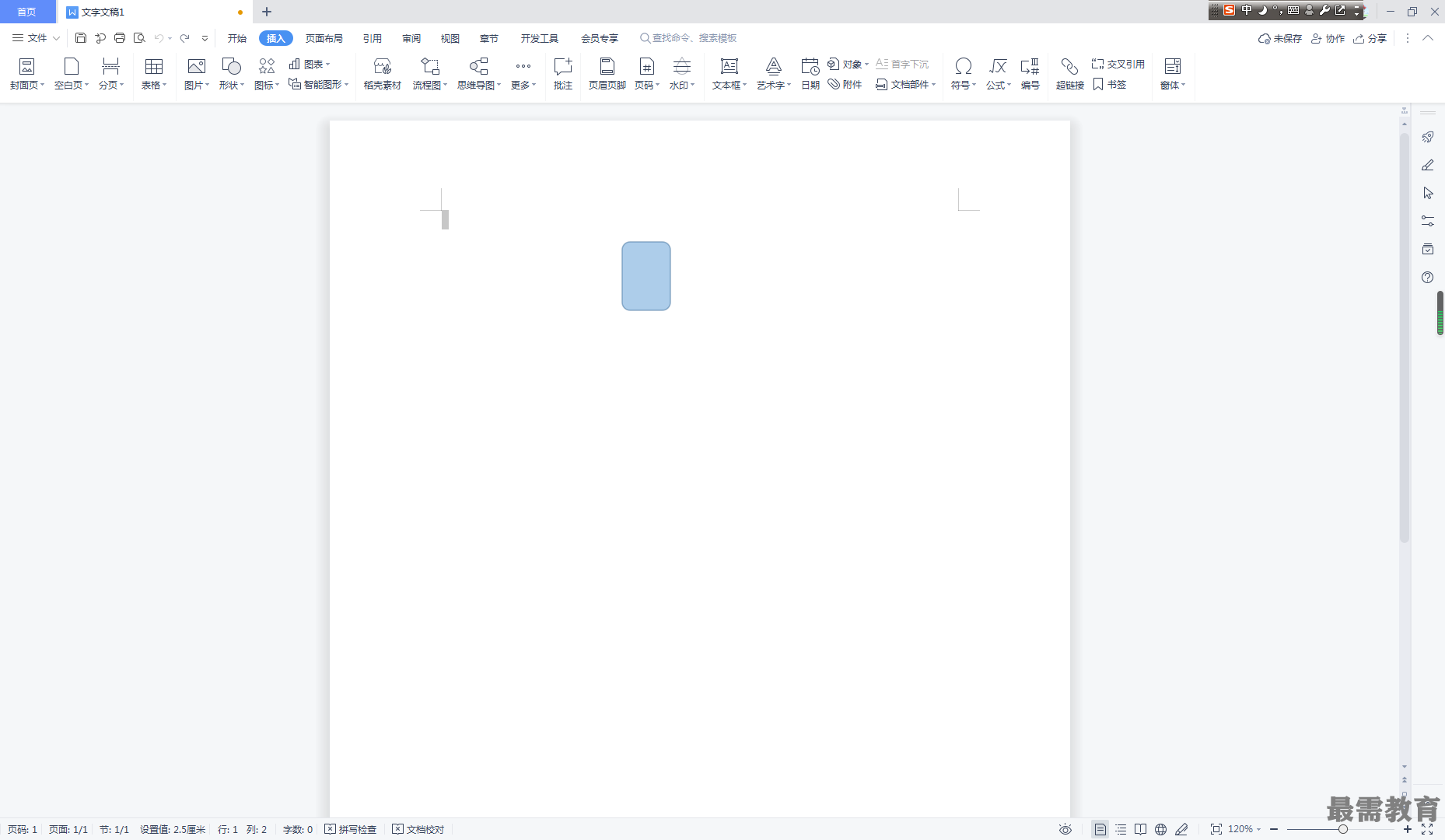The width and height of the screenshot is (1445, 840).
Task: Open the 页面布局 ribbon tab
Action: pyautogui.click(x=324, y=38)
